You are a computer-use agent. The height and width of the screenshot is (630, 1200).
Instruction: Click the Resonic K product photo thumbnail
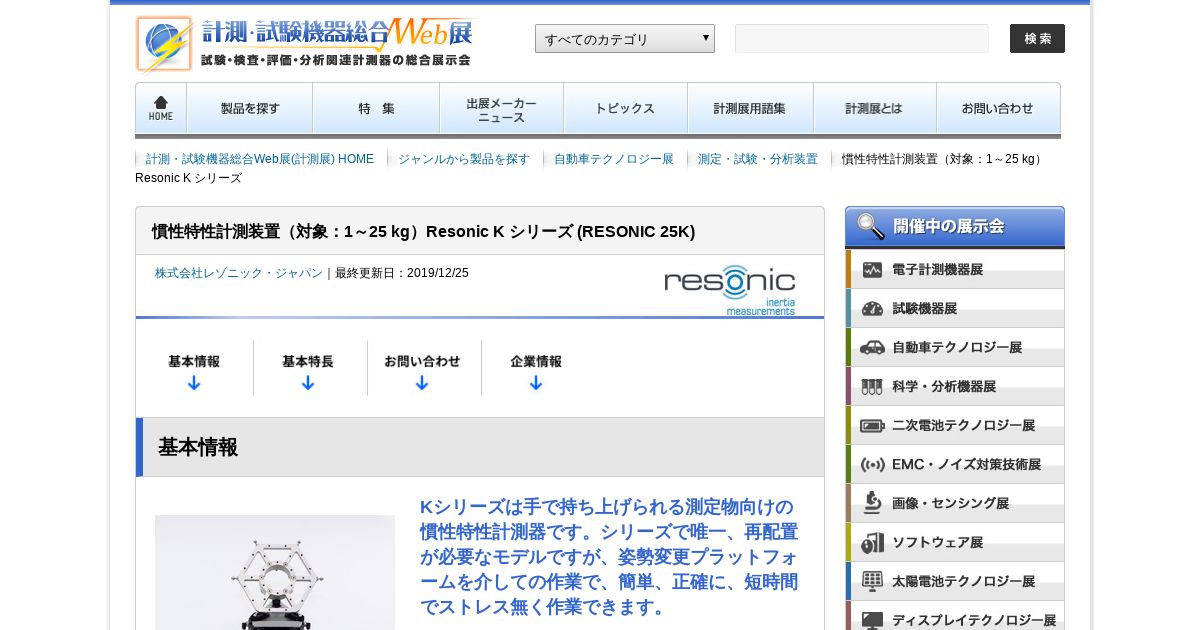[275, 573]
